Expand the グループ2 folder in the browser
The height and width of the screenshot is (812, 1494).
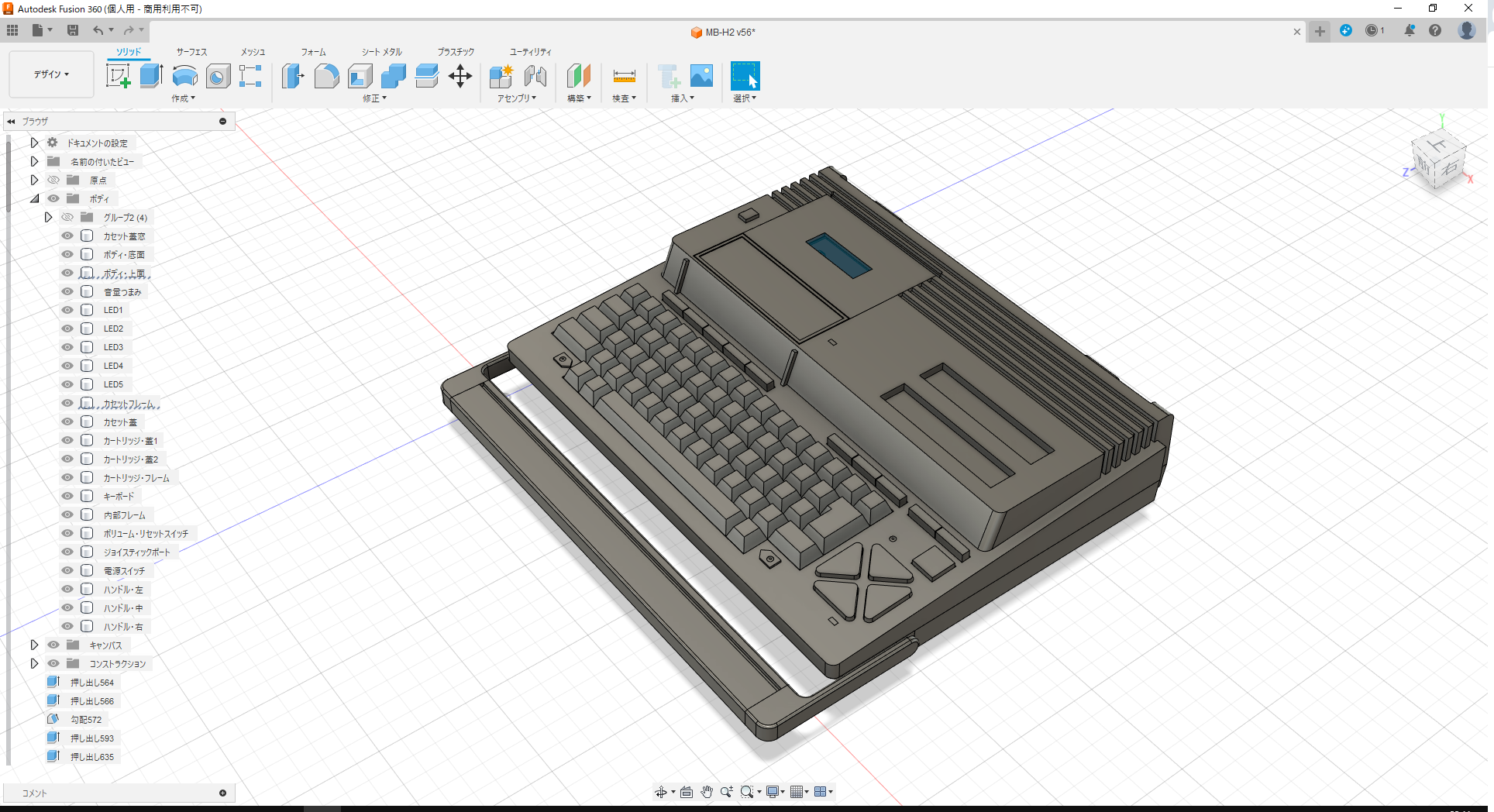[x=48, y=217]
